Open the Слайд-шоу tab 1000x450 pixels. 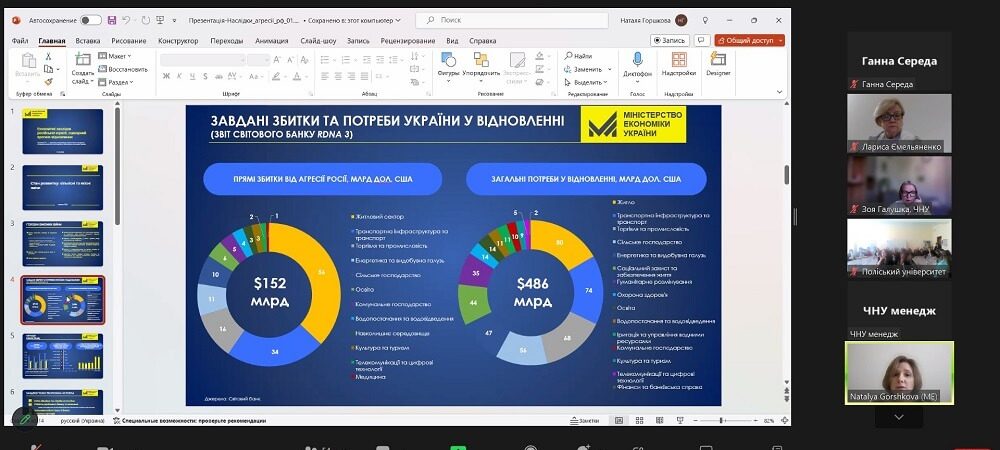click(x=318, y=41)
